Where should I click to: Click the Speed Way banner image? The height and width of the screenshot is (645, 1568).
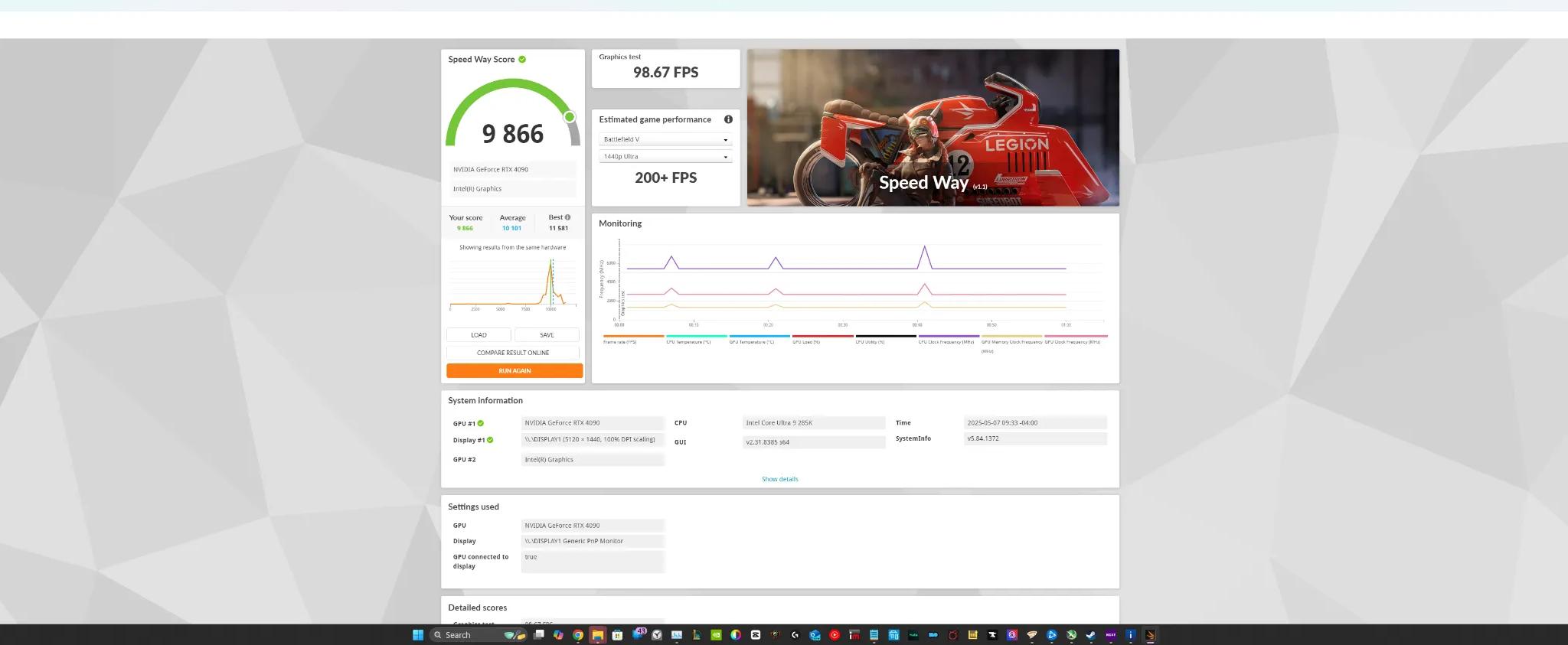[933, 128]
